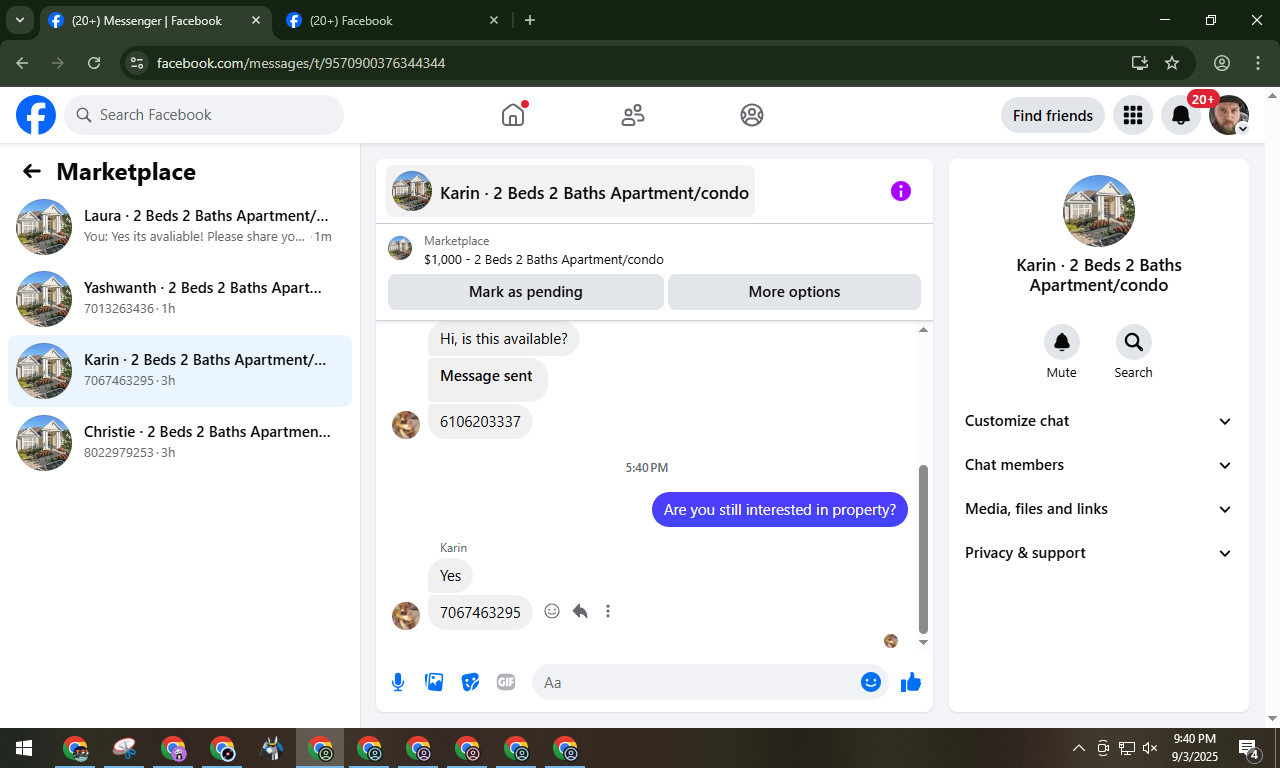Click the chat messages scrollbar thumb

[x=923, y=550]
